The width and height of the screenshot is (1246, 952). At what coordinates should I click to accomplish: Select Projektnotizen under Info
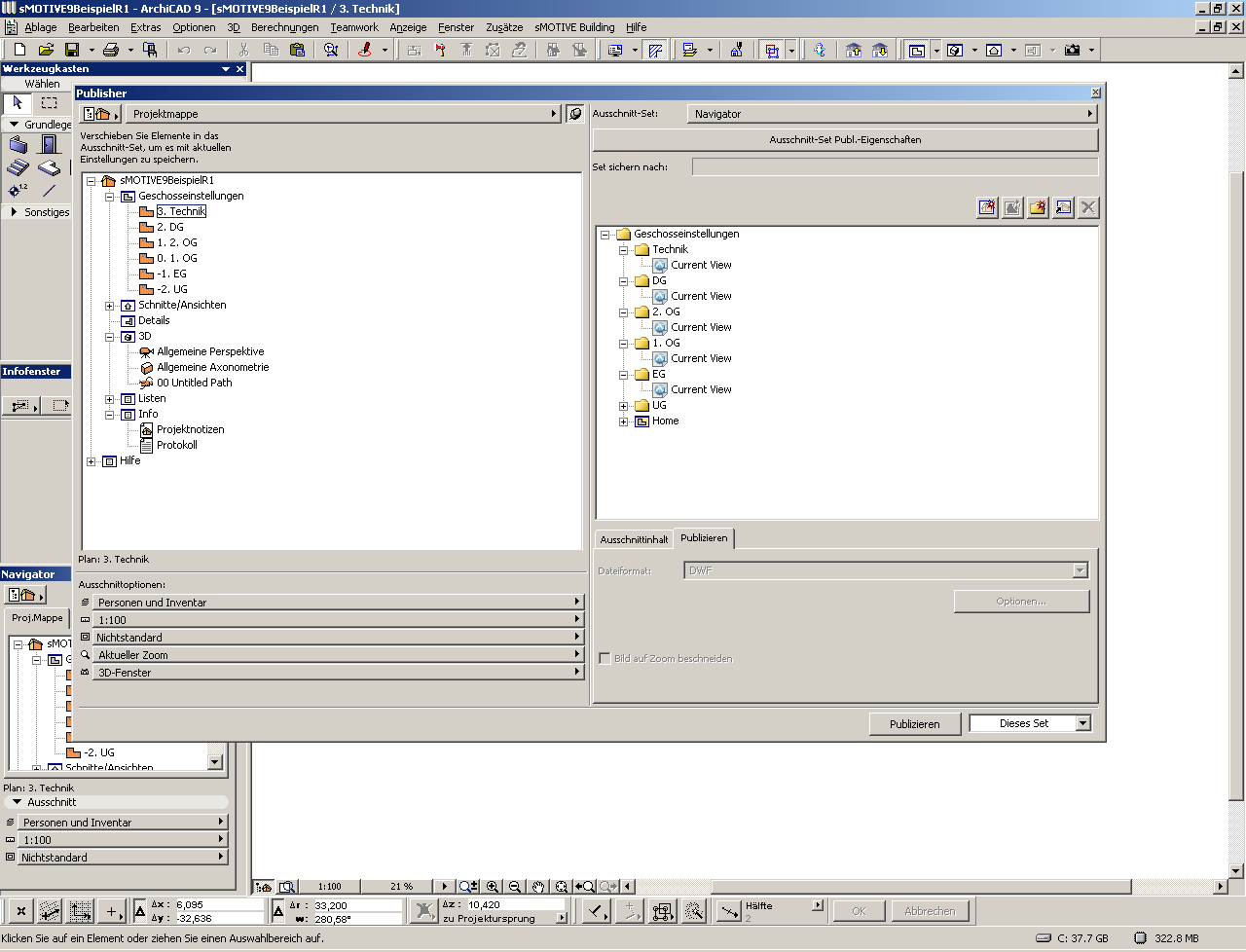[x=190, y=429]
